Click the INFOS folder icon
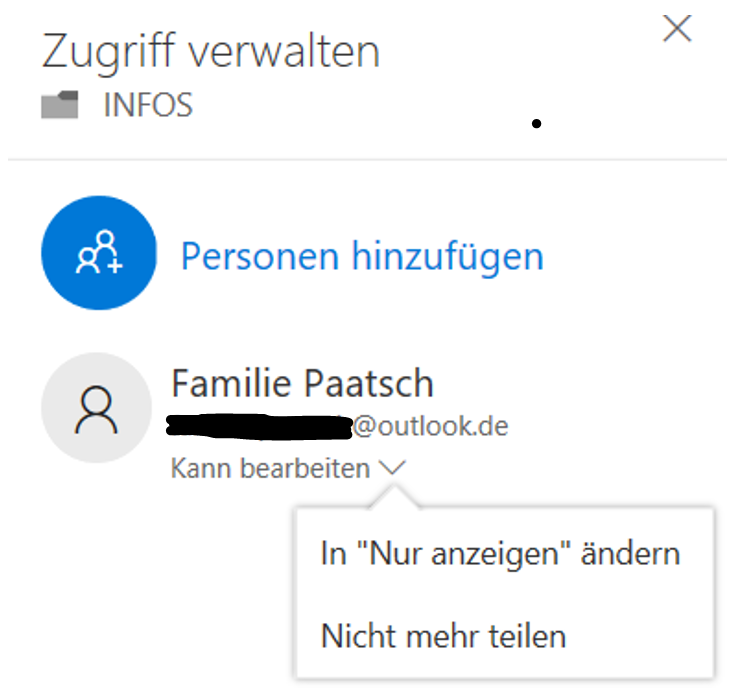Viewport: 736px width, 697px height. click(x=60, y=105)
